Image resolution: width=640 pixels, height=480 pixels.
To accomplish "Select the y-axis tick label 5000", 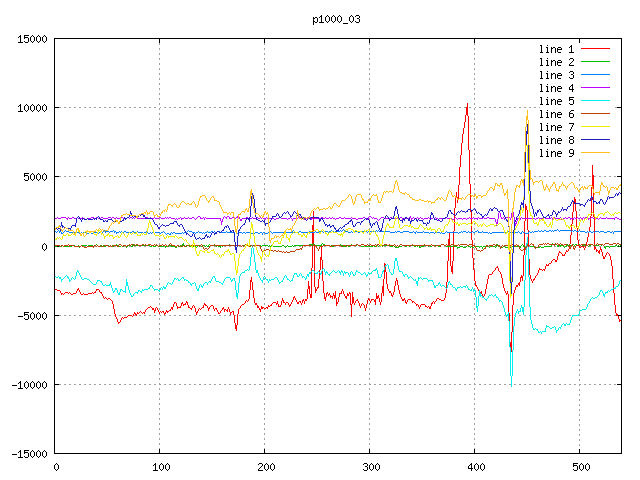I will [x=35, y=177].
